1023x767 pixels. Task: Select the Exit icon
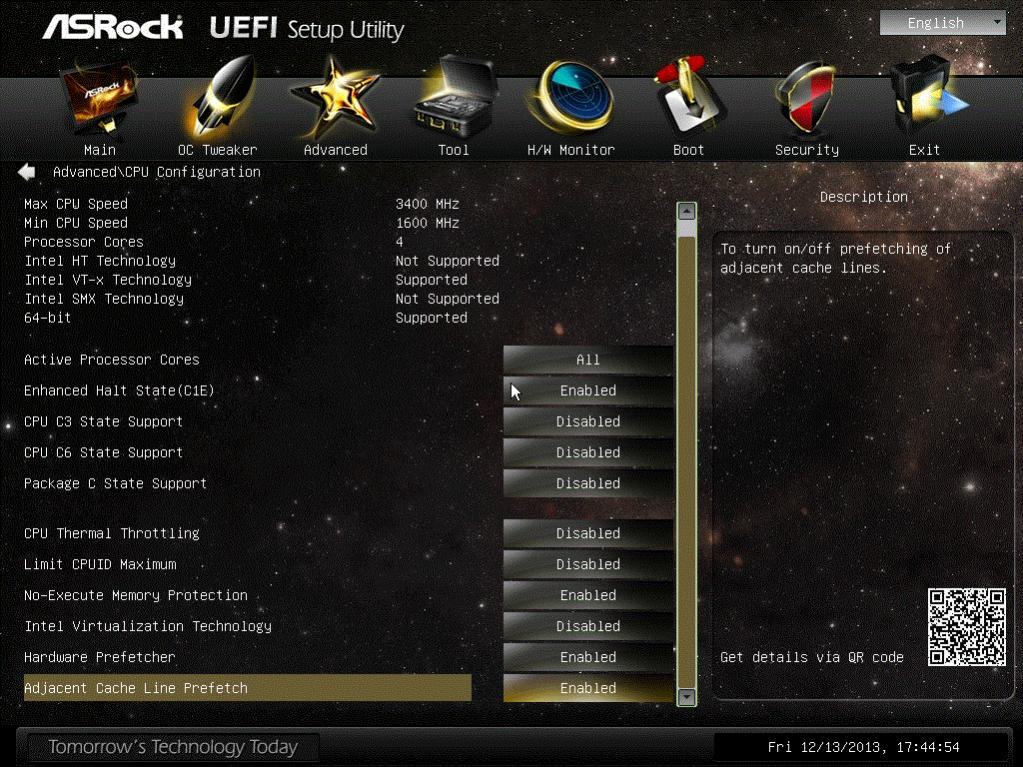click(925, 97)
